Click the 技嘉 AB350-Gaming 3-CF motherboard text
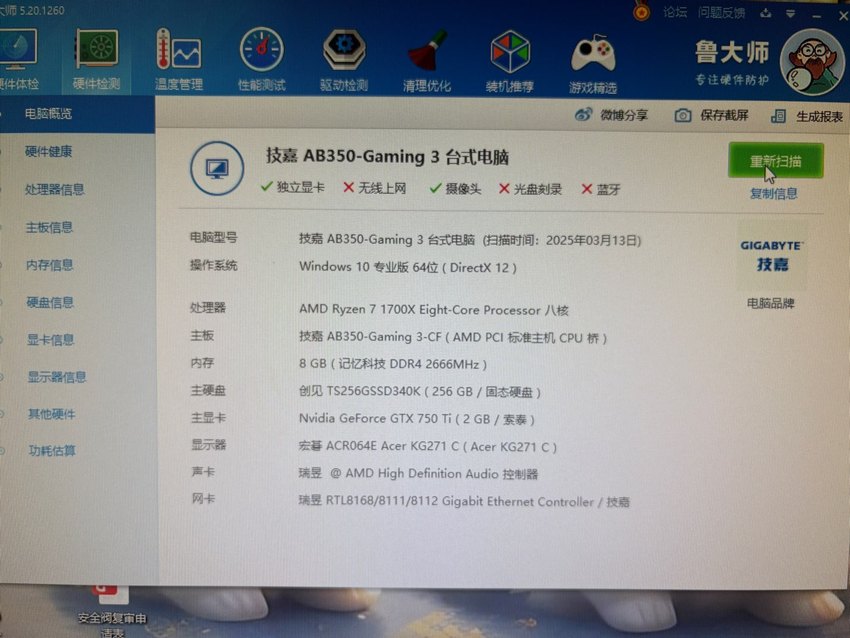 click(453, 337)
